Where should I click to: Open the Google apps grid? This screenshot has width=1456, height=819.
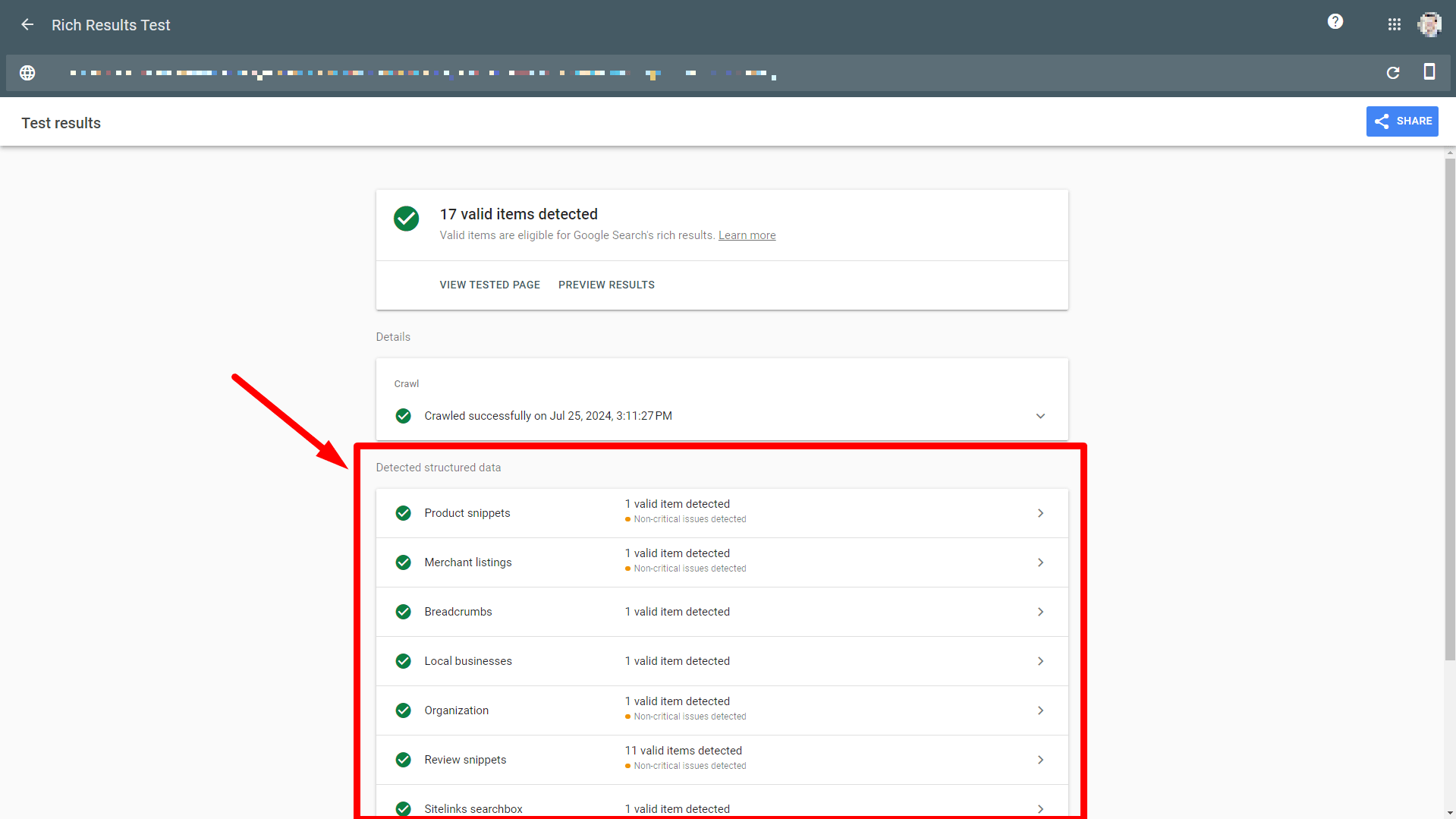[x=1395, y=25]
